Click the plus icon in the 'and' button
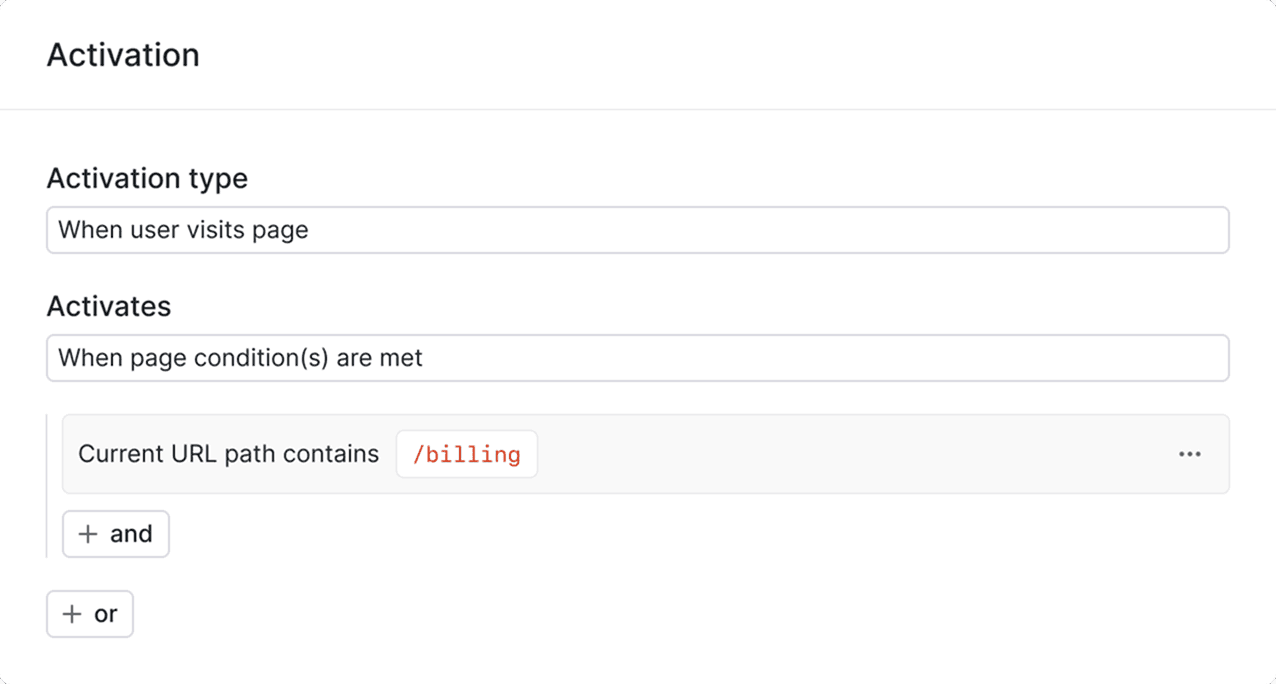This screenshot has width=1276, height=684. click(88, 534)
